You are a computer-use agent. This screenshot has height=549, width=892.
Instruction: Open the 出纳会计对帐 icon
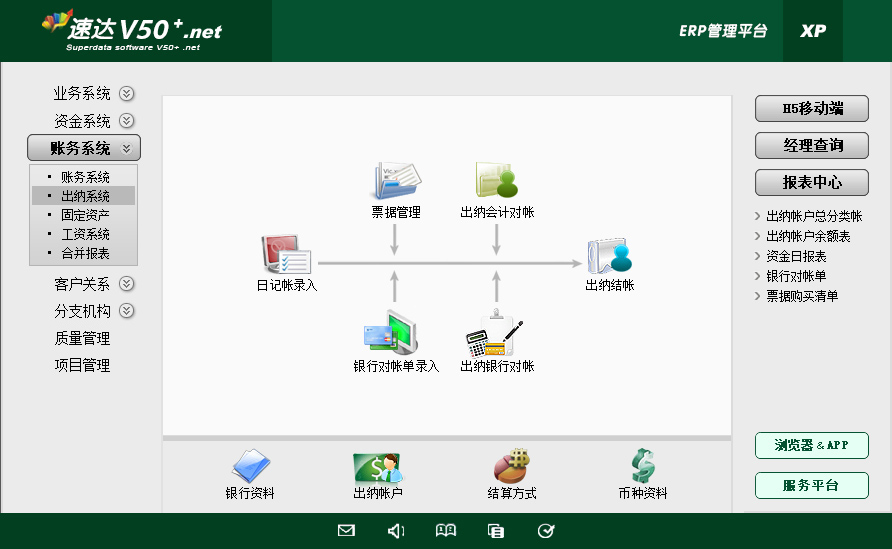[497, 180]
